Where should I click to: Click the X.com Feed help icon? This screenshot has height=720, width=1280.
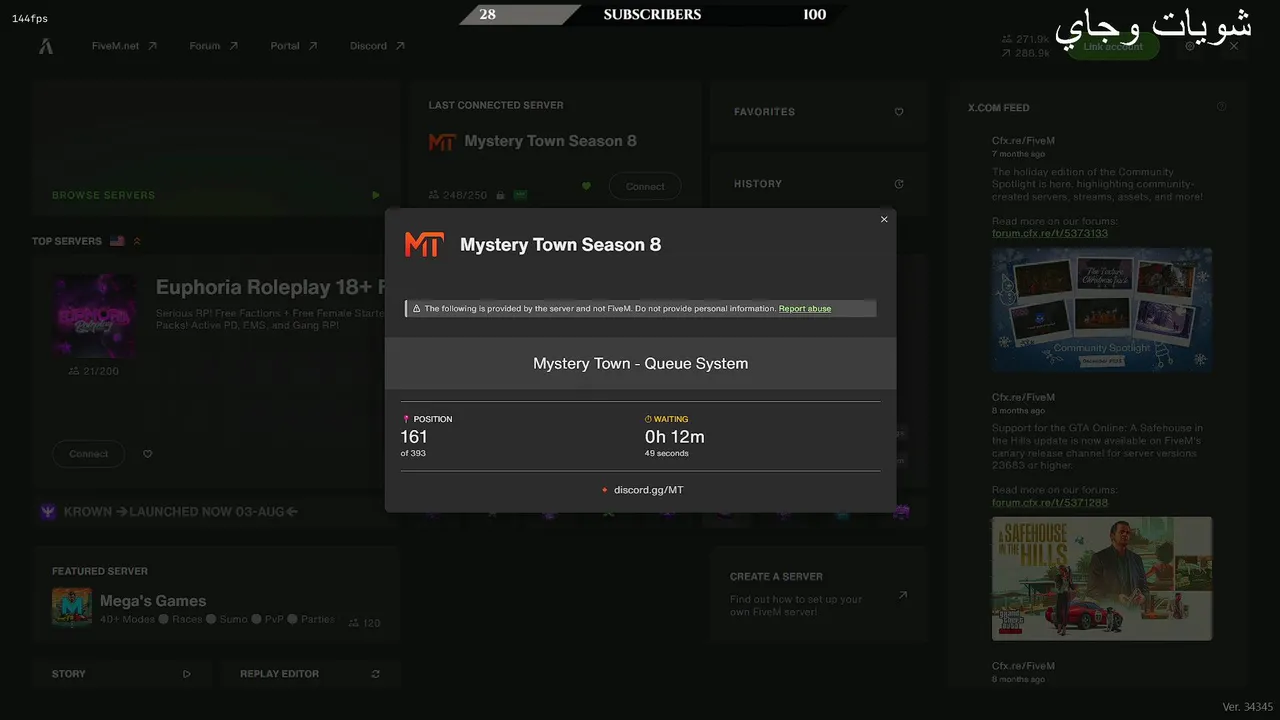(x=1221, y=107)
